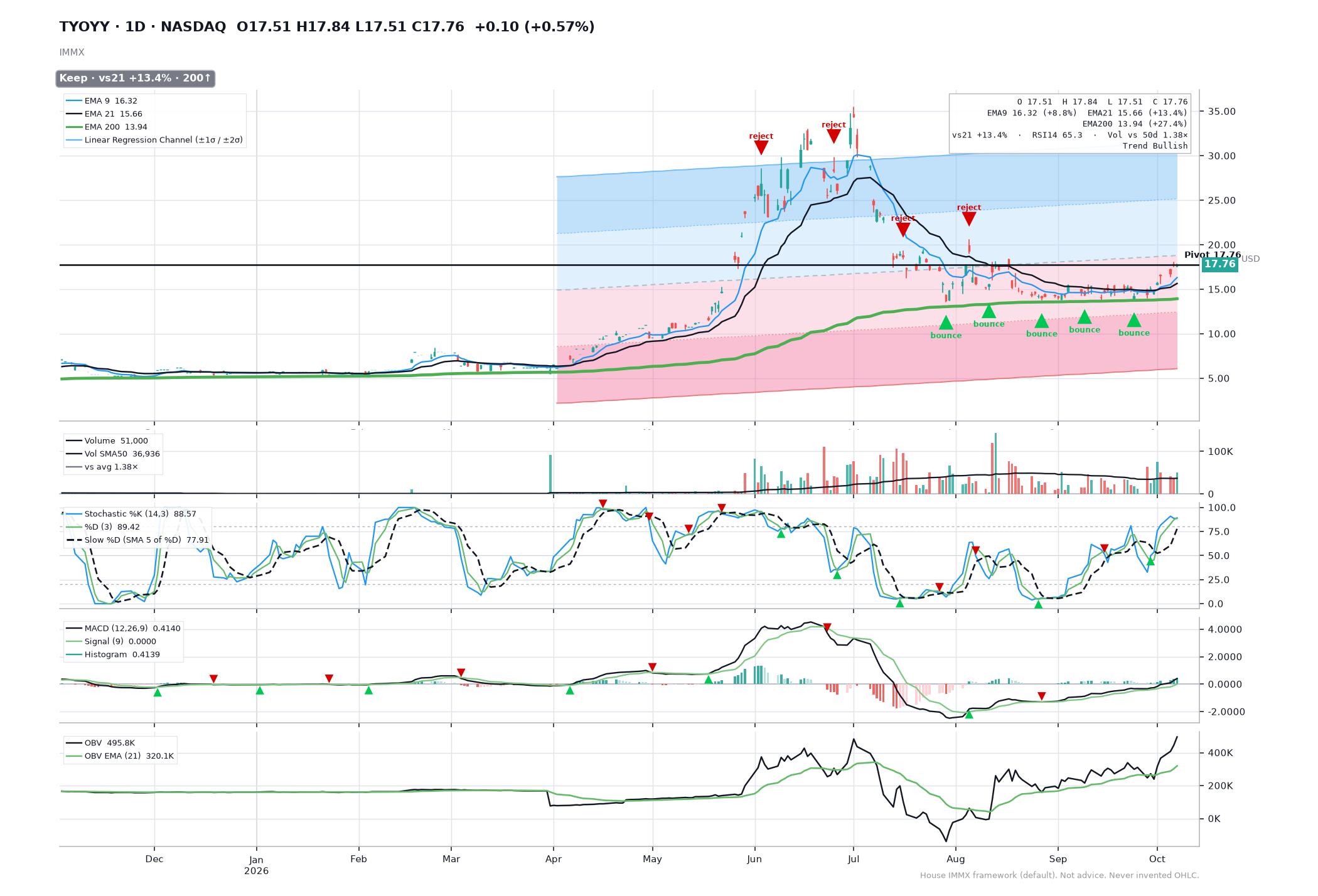This screenshot has height=896, width=1318.
Task: Click the Slow %D (SMA 5 of %D) 77.91 legend entry
Action: tap(137, 540)
